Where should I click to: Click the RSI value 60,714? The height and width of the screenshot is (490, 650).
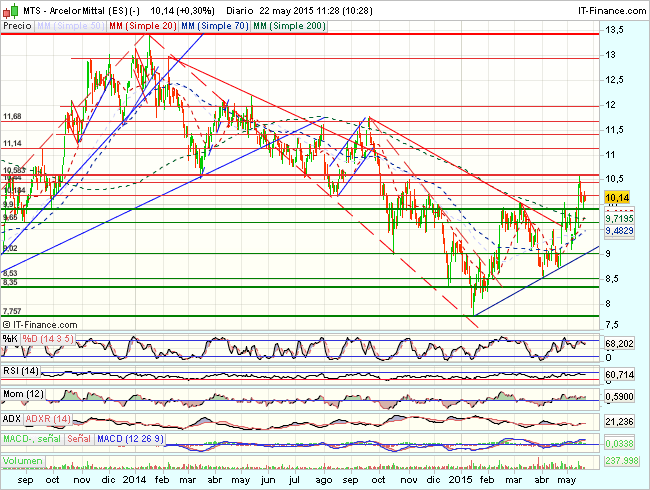[619, 375]
